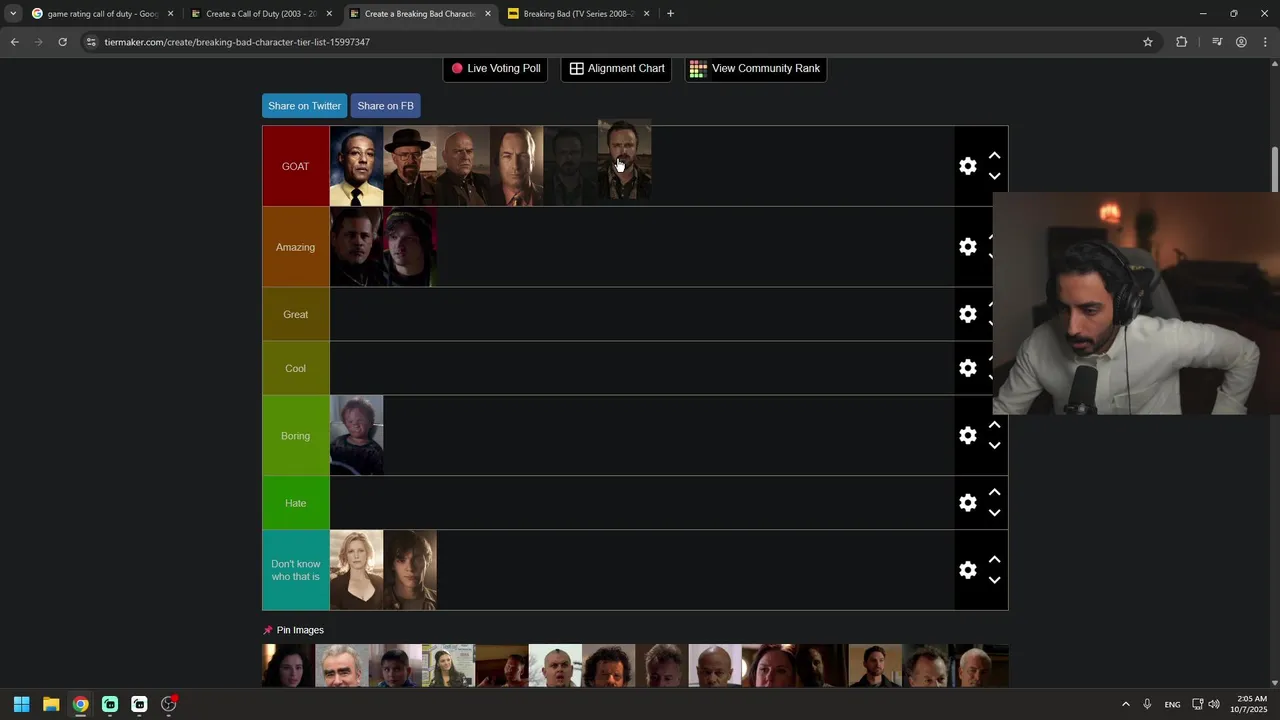Open the Live Voting Poll
This screenshot has width=1280, height=720.
[x=495, y=68]
